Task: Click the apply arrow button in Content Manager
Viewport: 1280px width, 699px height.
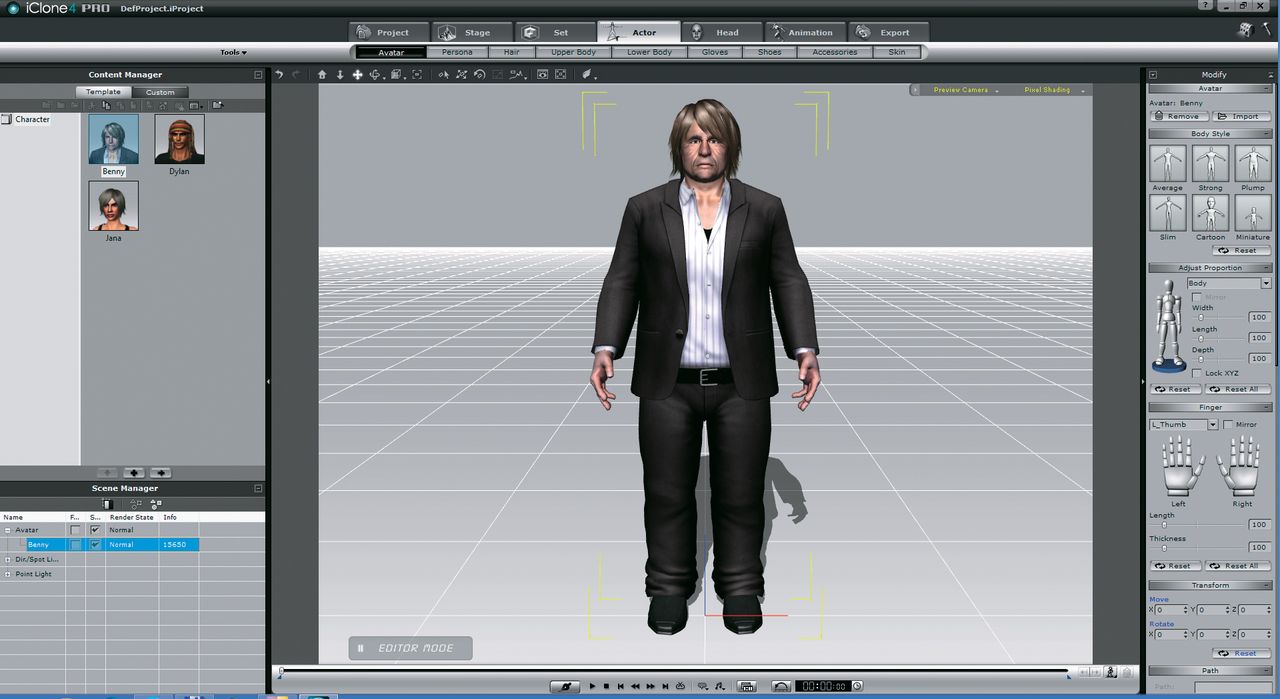Action: pos(160,473)
